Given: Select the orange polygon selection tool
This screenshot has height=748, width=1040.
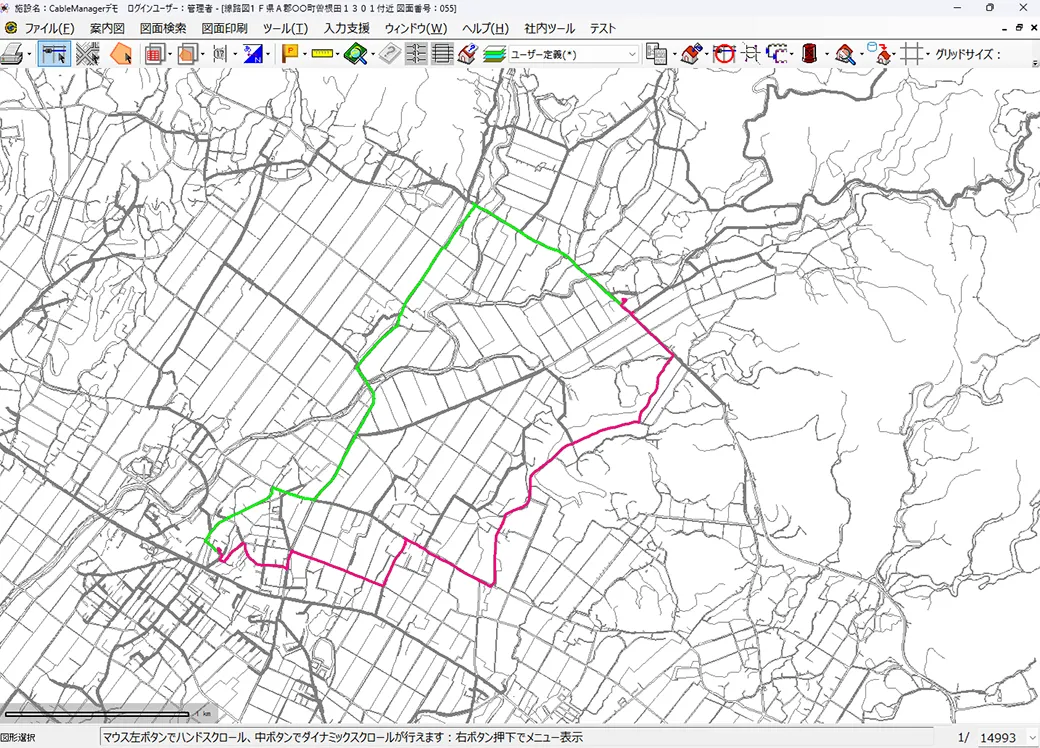Looking at the screenshot, I should (x=121, y=54).
